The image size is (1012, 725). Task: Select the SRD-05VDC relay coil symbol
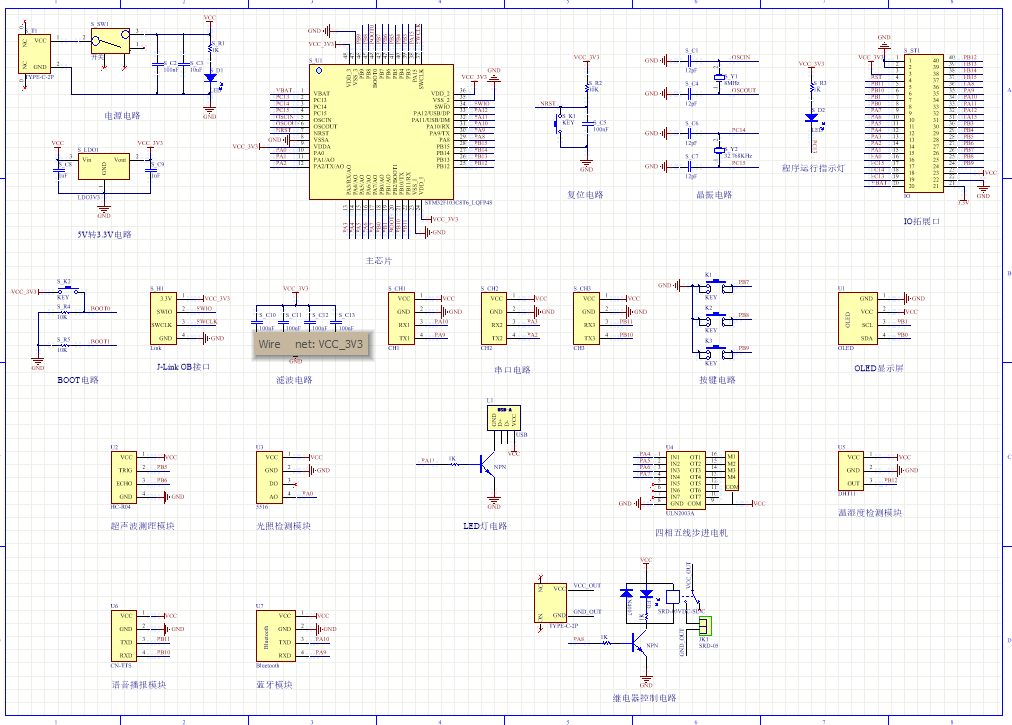point(672,597)
